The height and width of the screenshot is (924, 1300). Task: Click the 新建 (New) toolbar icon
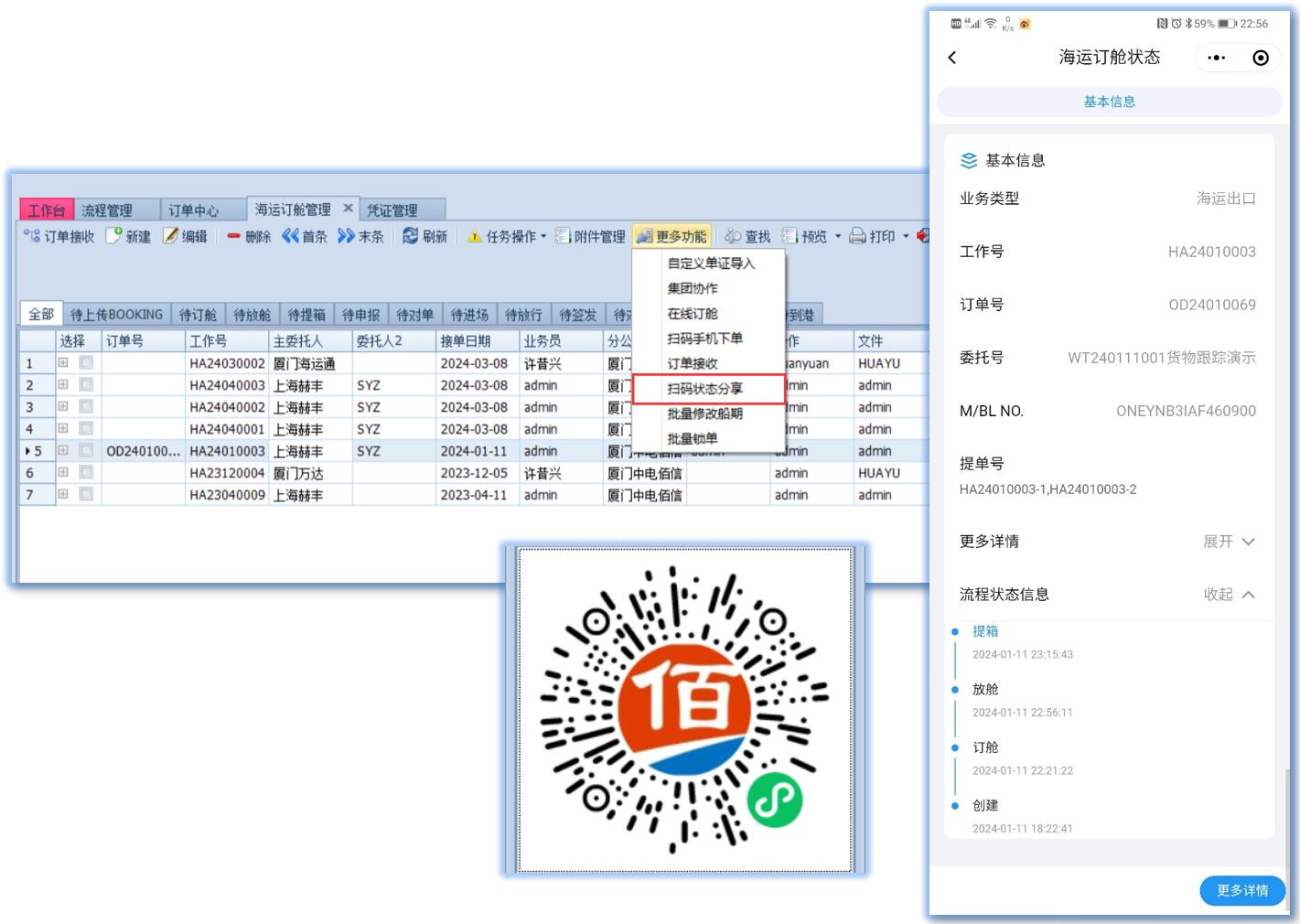(114, 236)
